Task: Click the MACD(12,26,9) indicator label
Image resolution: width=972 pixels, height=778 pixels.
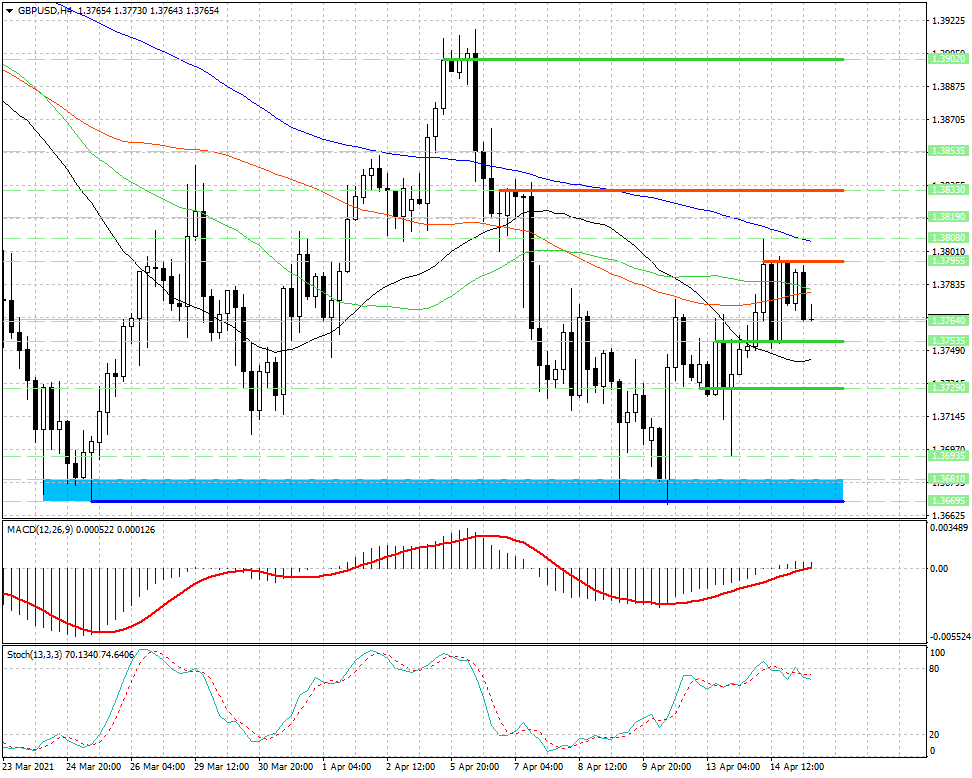Action: click(38, 529)
